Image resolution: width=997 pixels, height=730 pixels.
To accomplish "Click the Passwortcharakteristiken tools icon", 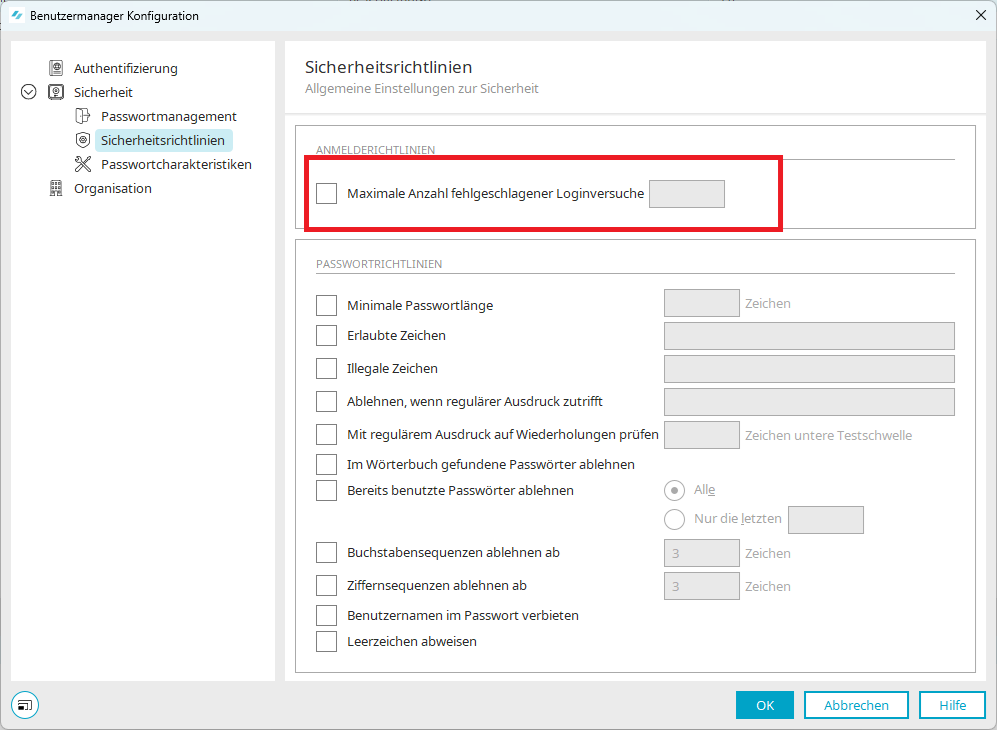I will (83, 164).
